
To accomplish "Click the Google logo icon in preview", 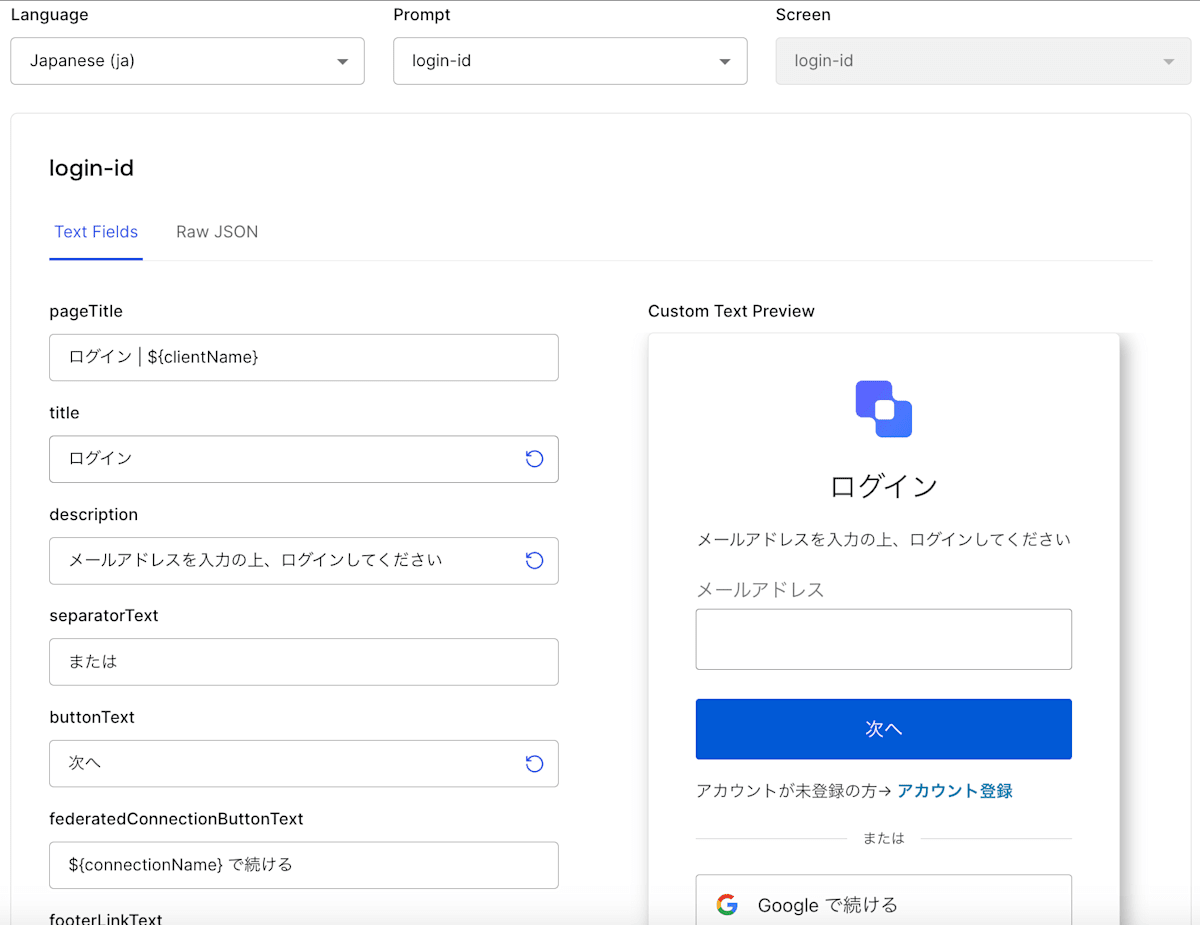I will (x=727, y=905).
